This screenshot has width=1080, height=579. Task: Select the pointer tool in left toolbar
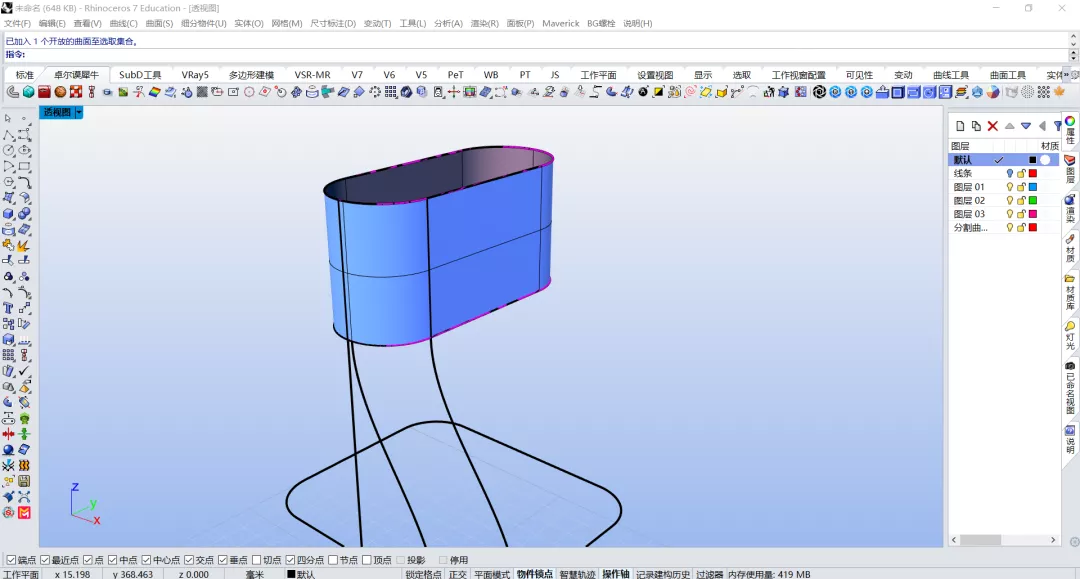[x=8, y=118]
